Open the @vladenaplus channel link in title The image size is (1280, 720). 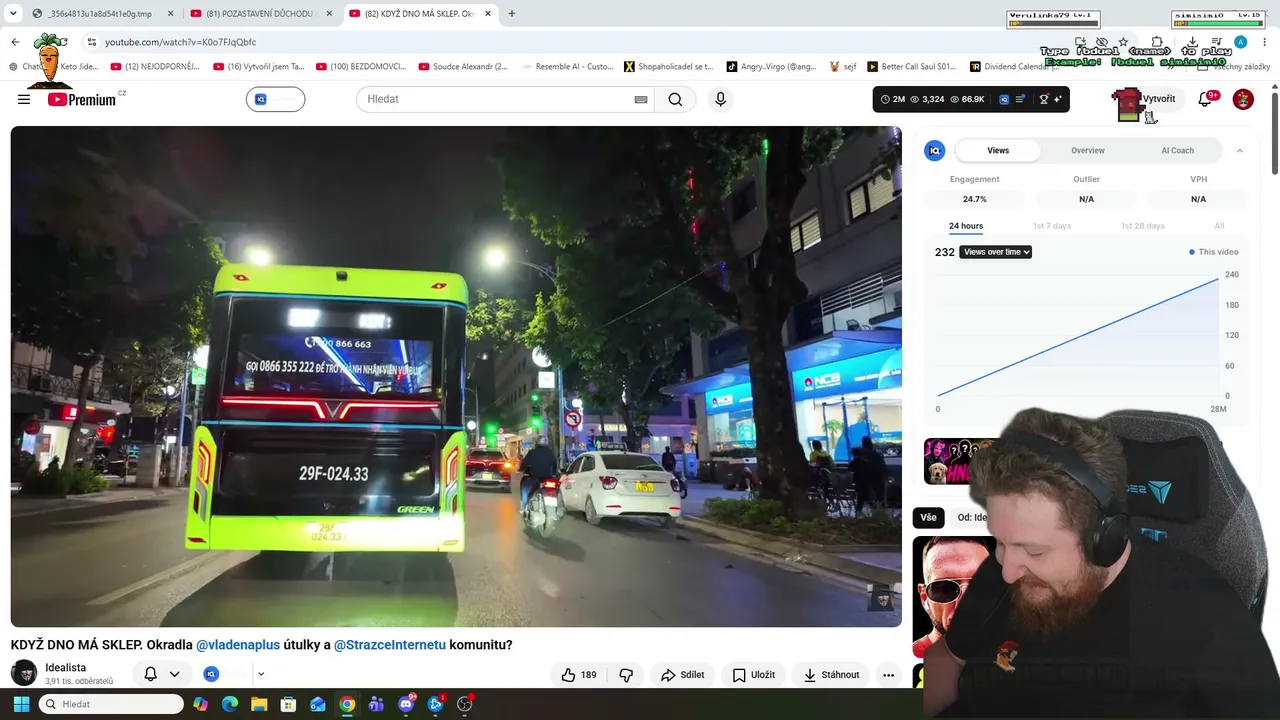coord(238,645)
